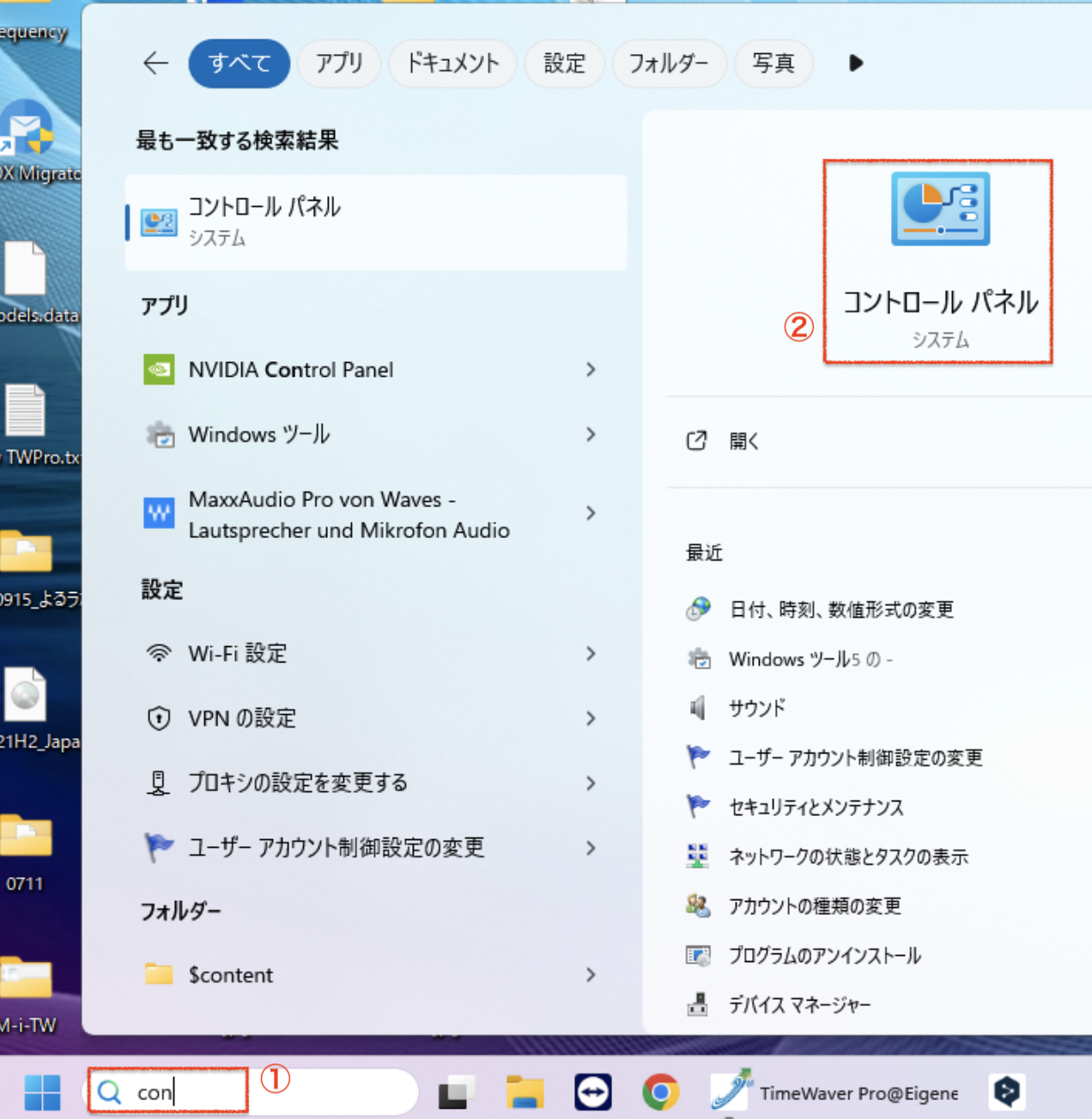Click the account type users icon
Image resolution: width=1092 pixels, height=1119 pixels.
click(698, 905)
